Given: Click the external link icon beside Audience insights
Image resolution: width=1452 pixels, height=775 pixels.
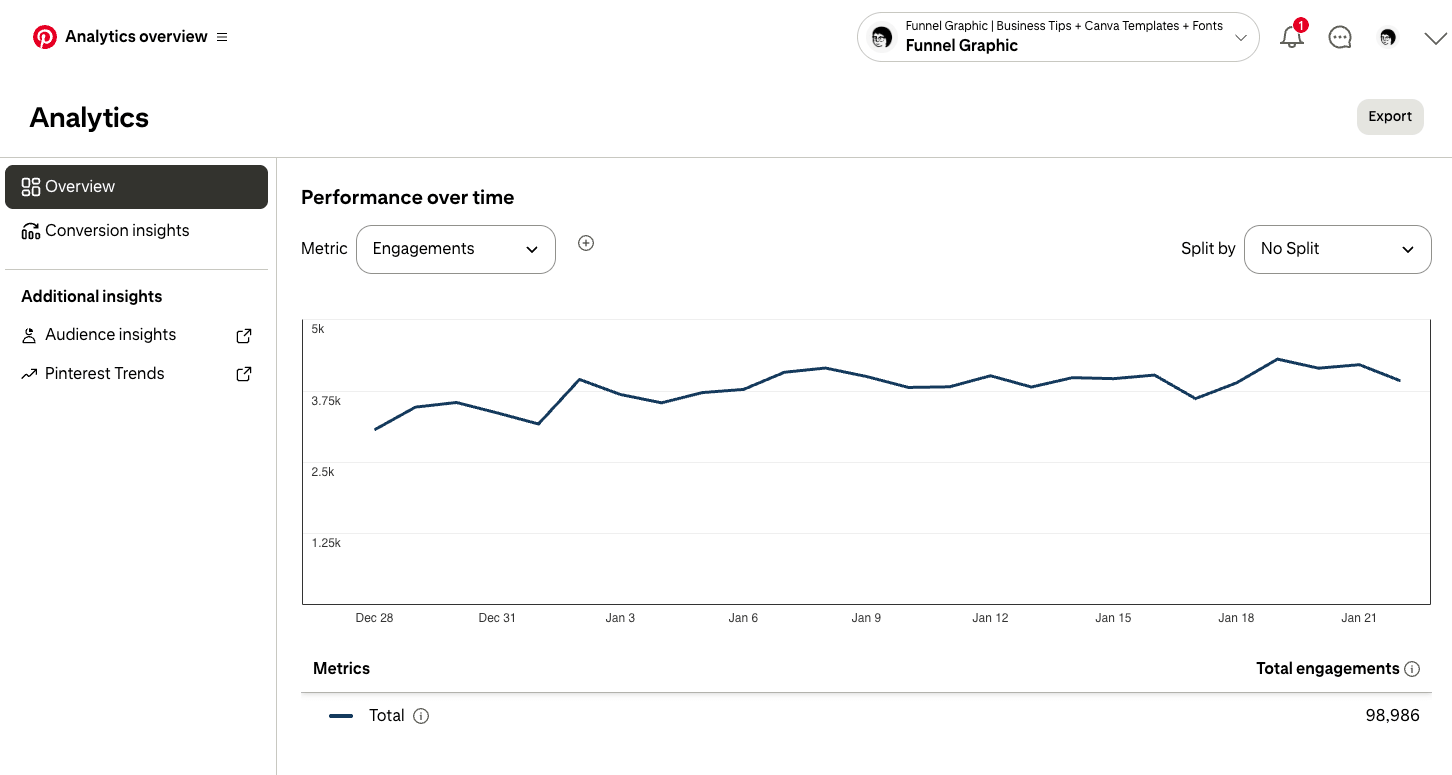Looking at the screenshot, I should 243,335.
